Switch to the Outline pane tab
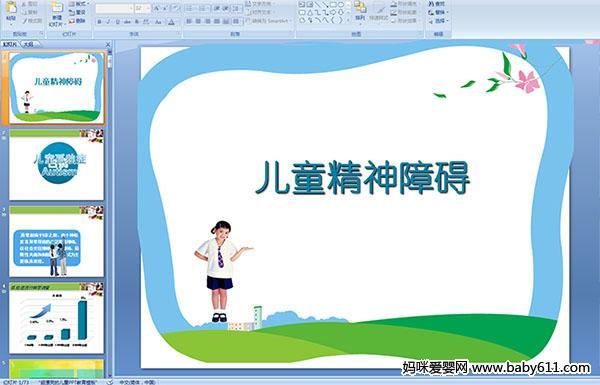The image size is (600, 385). click(x=28, y=44)
